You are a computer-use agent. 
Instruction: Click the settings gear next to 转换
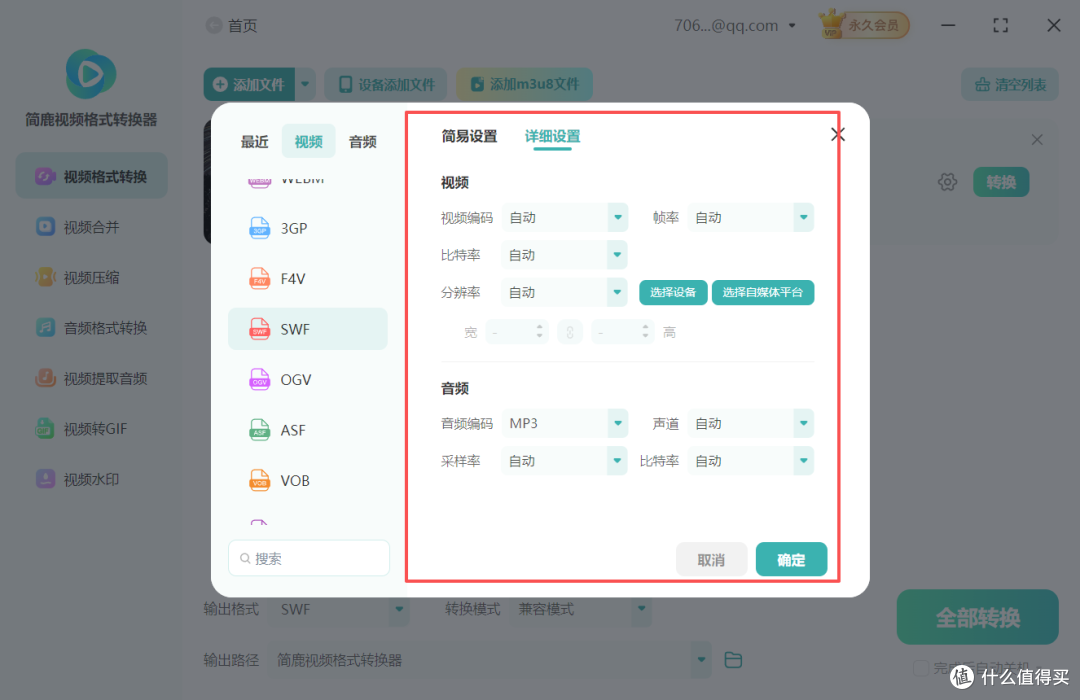pyautogui.click(x=948, y=182)
